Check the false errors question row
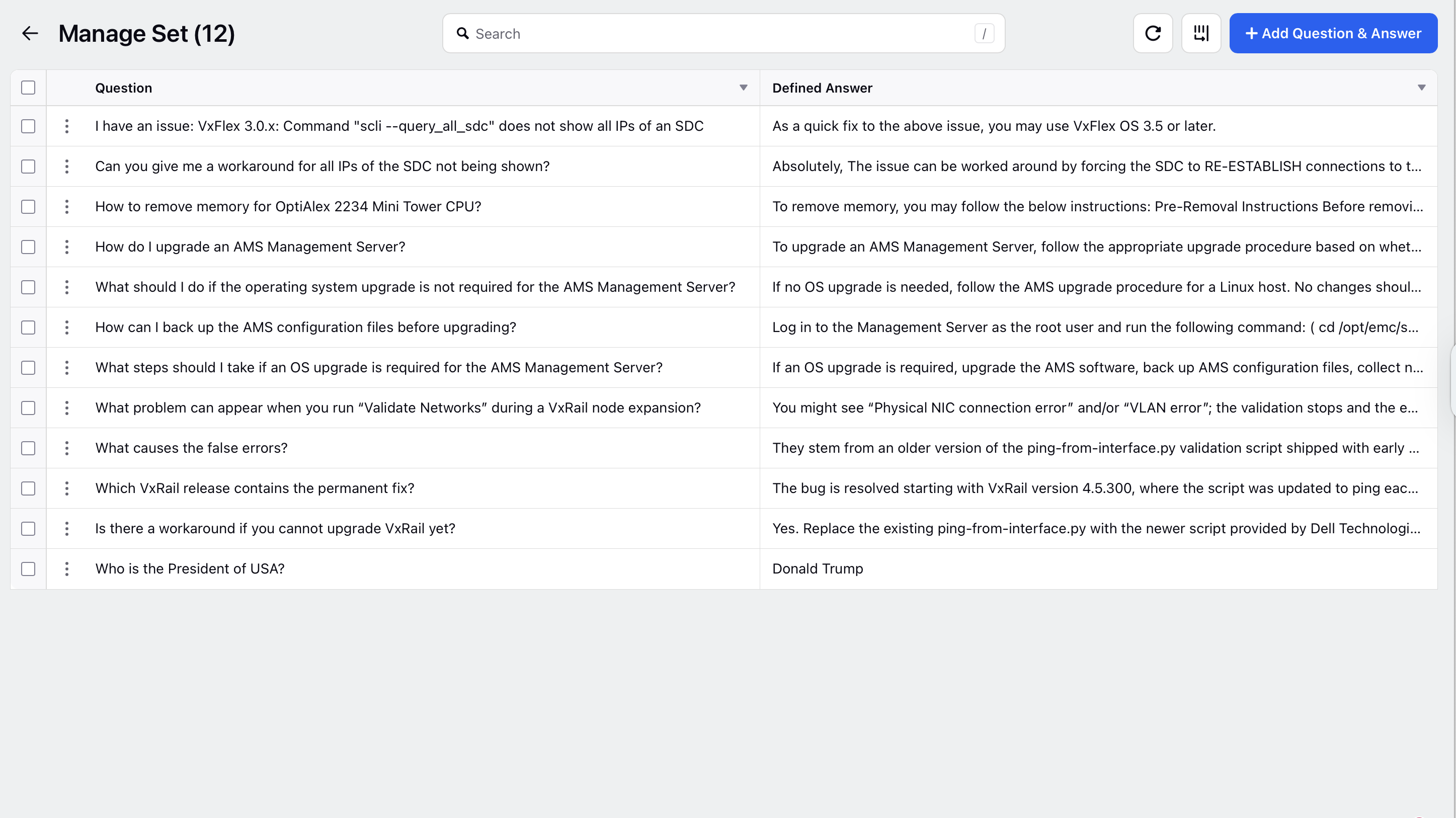1456x818 pixels. (x=28, y=448)
